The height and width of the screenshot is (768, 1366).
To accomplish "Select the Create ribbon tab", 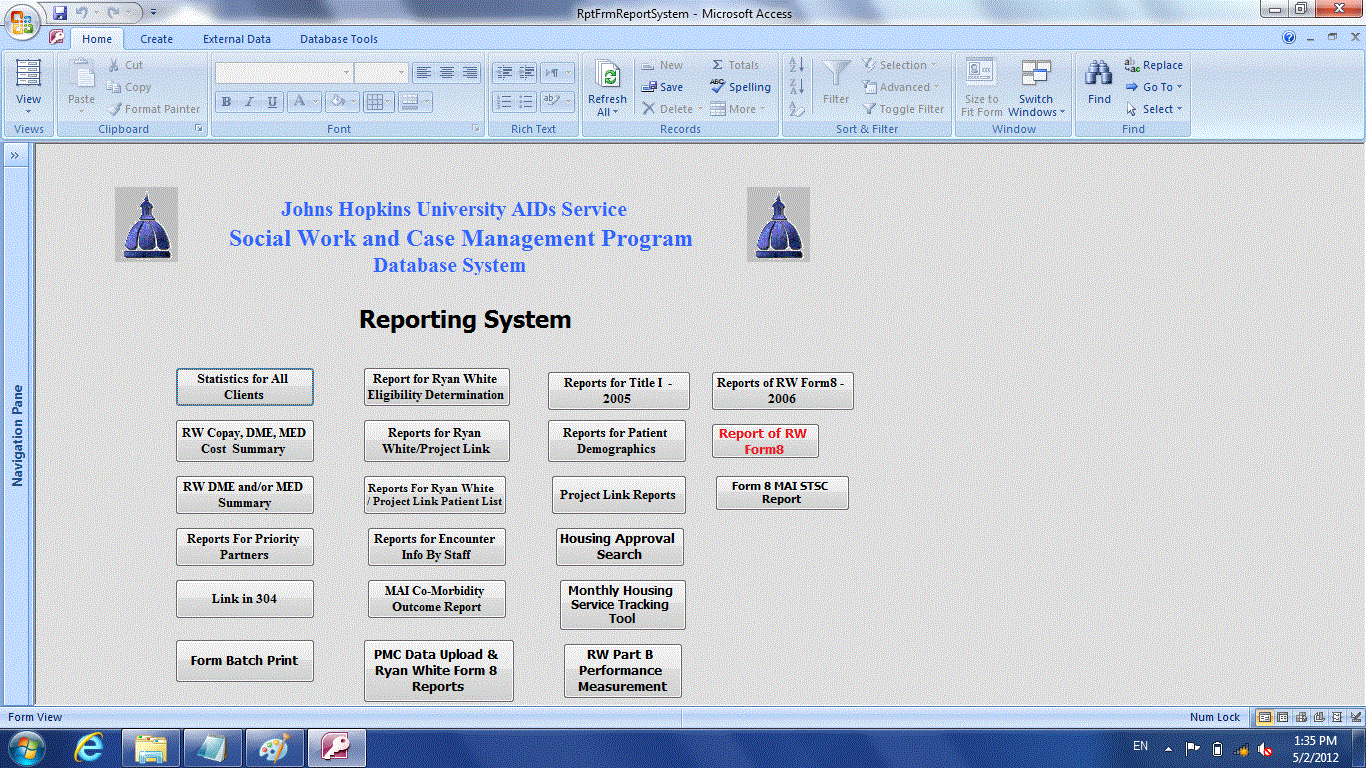I will (156, 39).
